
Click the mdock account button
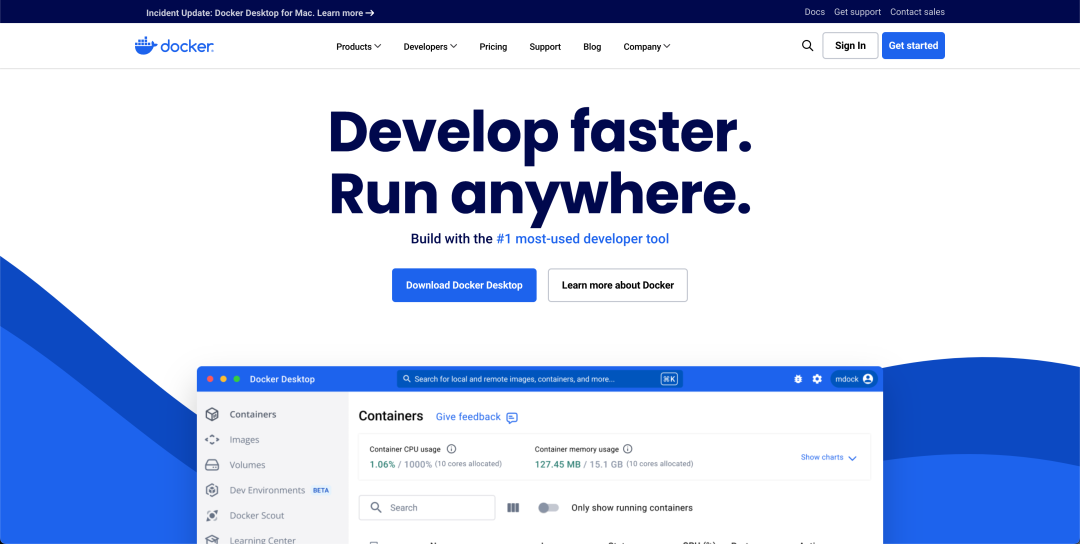854,379
